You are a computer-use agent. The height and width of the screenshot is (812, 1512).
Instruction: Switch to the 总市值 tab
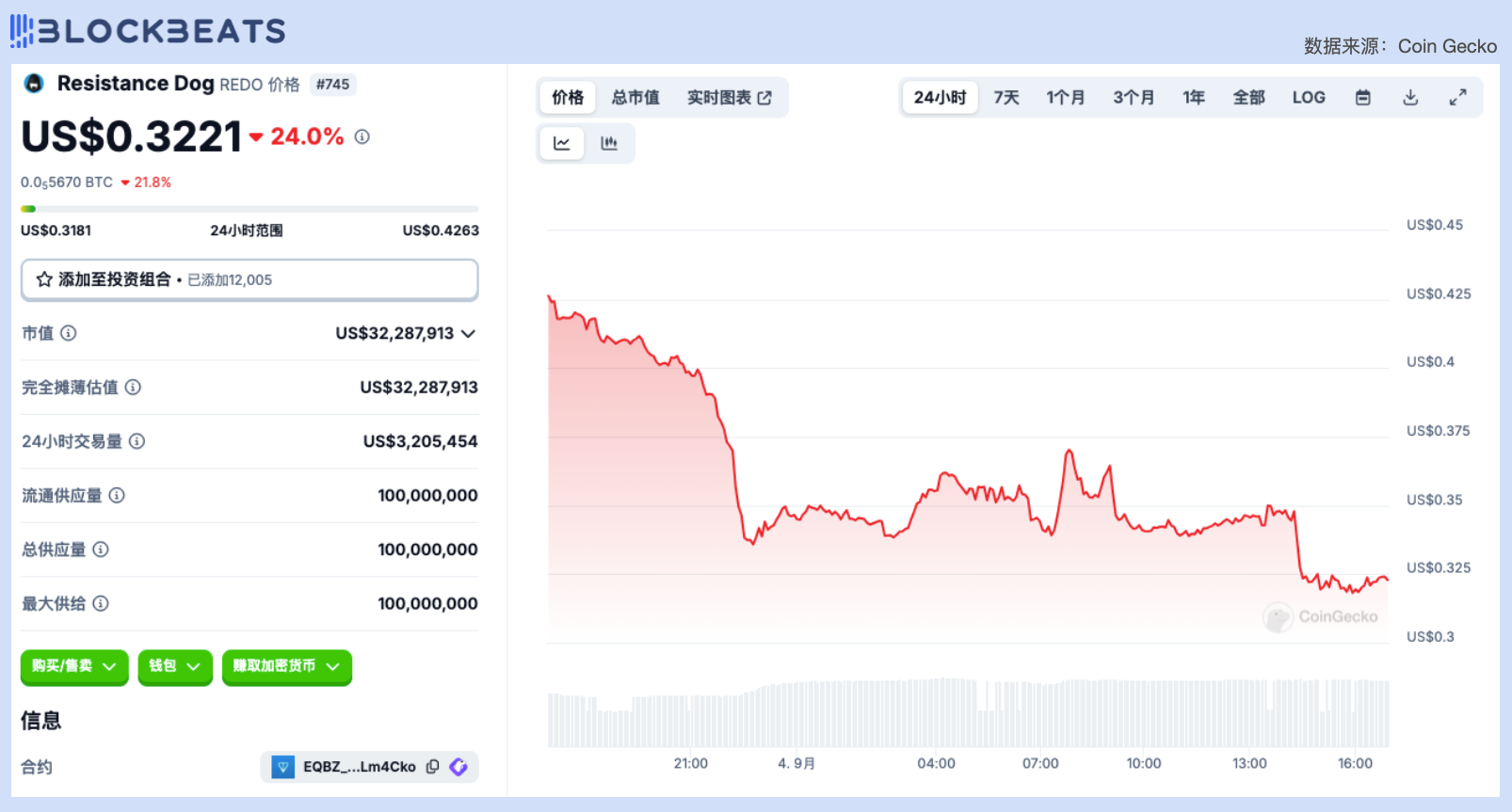(635, 98)
